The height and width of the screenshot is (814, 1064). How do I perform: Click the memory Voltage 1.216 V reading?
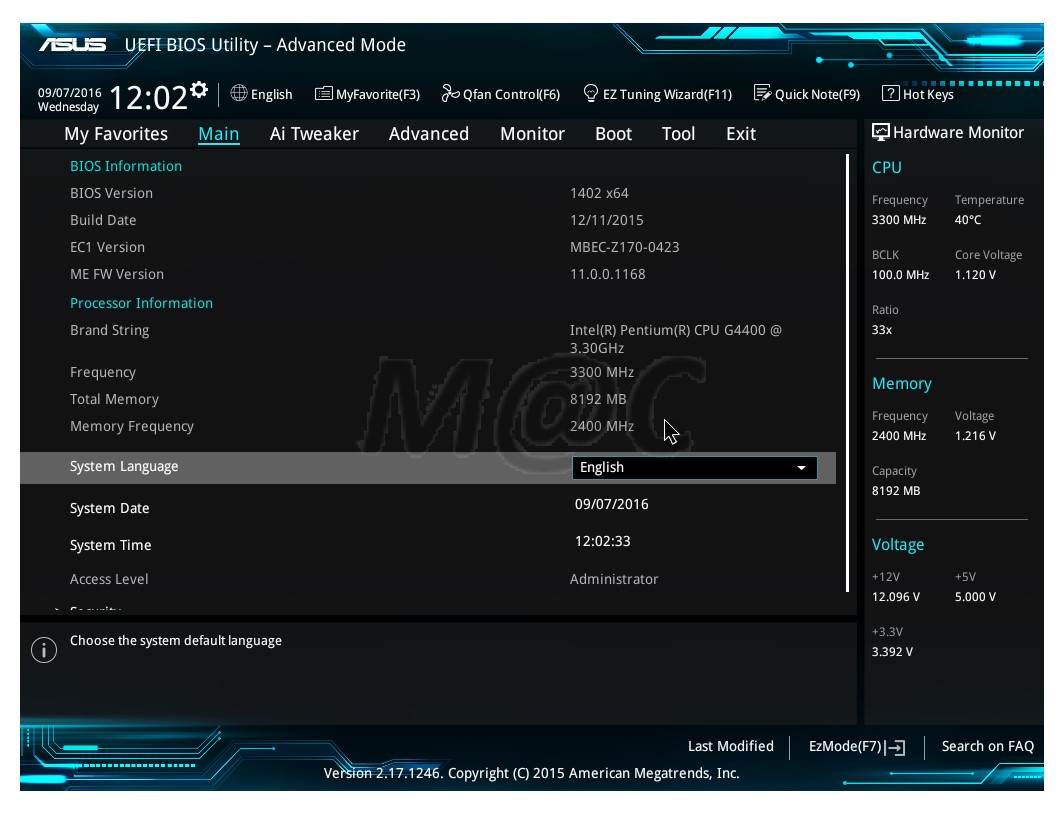click(975, 435)
